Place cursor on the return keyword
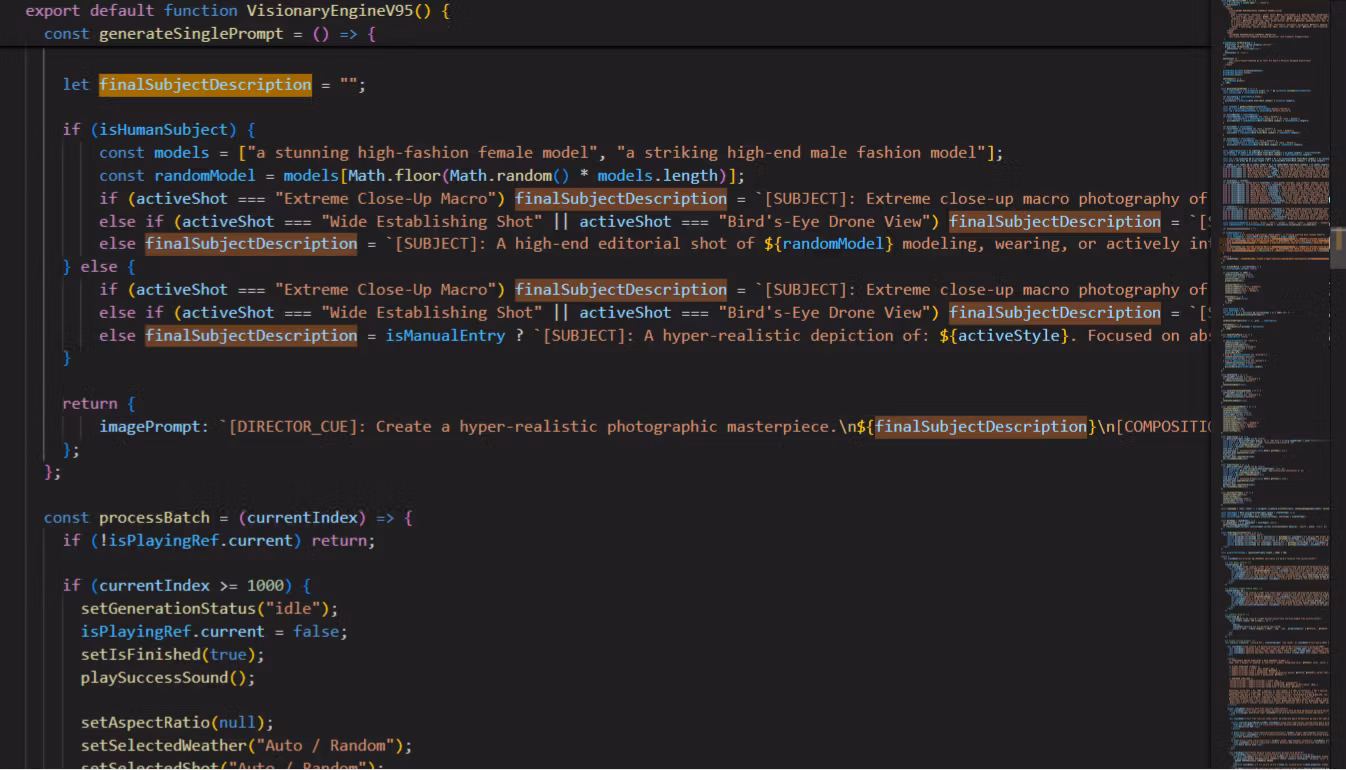The image size is (1346, 770). coord(89,404)
